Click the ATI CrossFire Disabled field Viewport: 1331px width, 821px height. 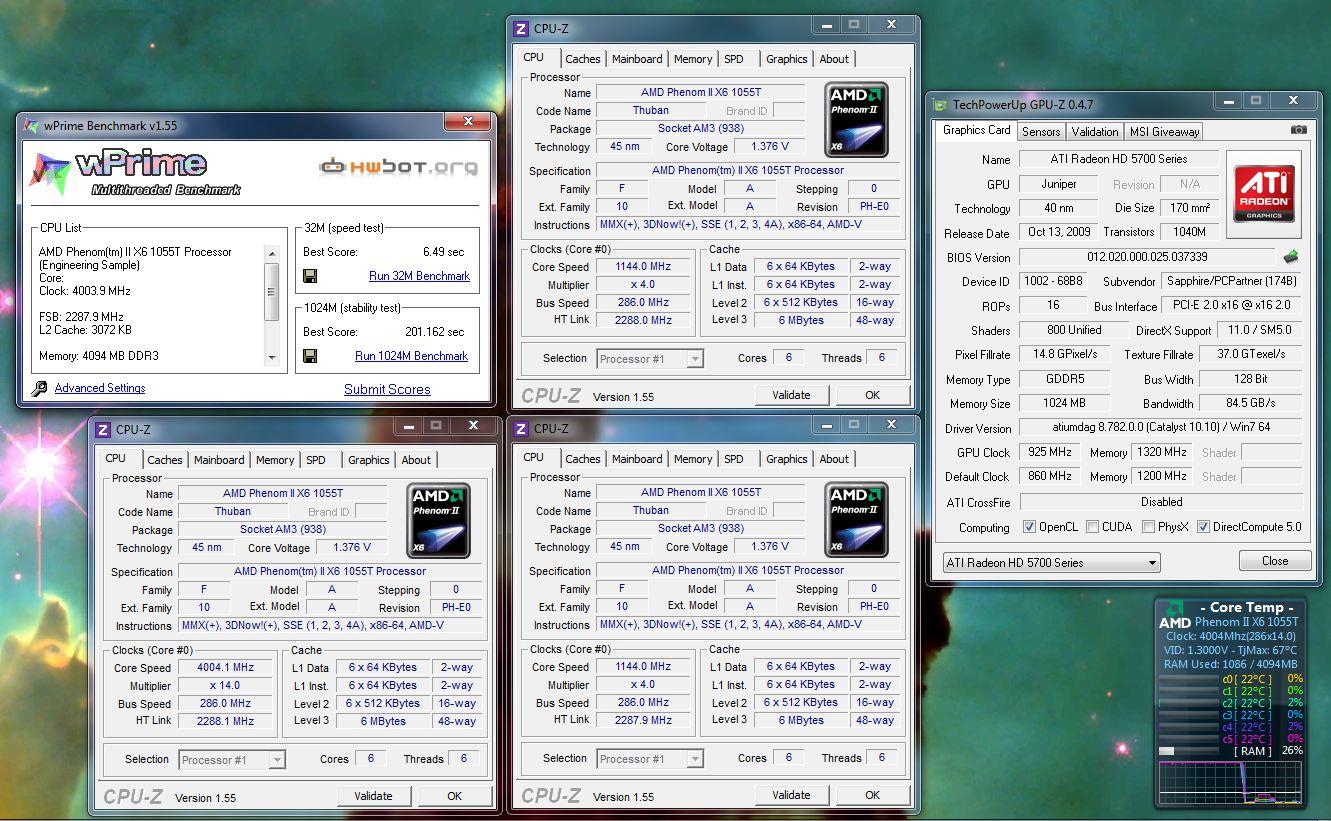[x=1161, y=502]
